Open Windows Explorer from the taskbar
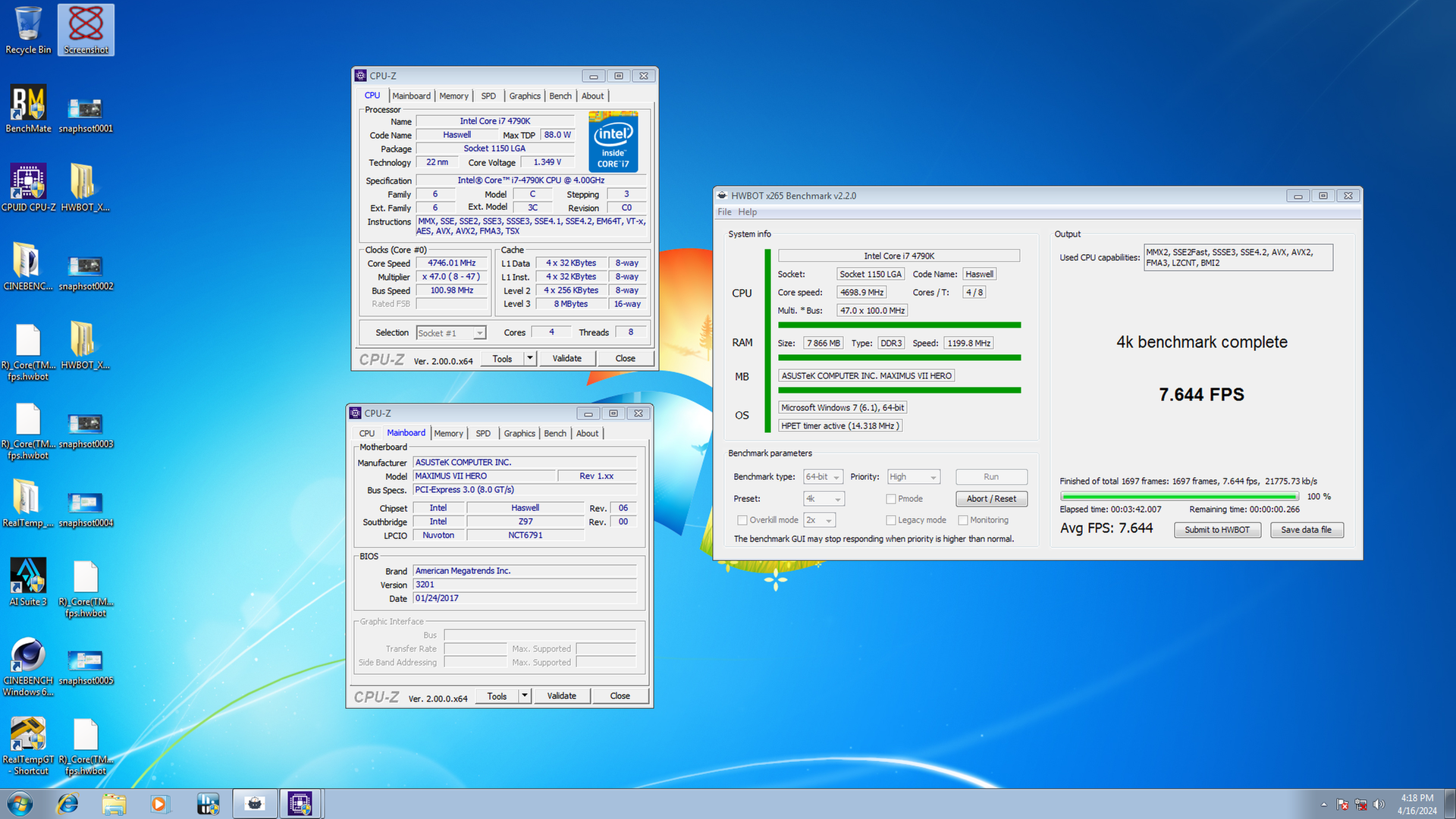 [x=114, y=804]
